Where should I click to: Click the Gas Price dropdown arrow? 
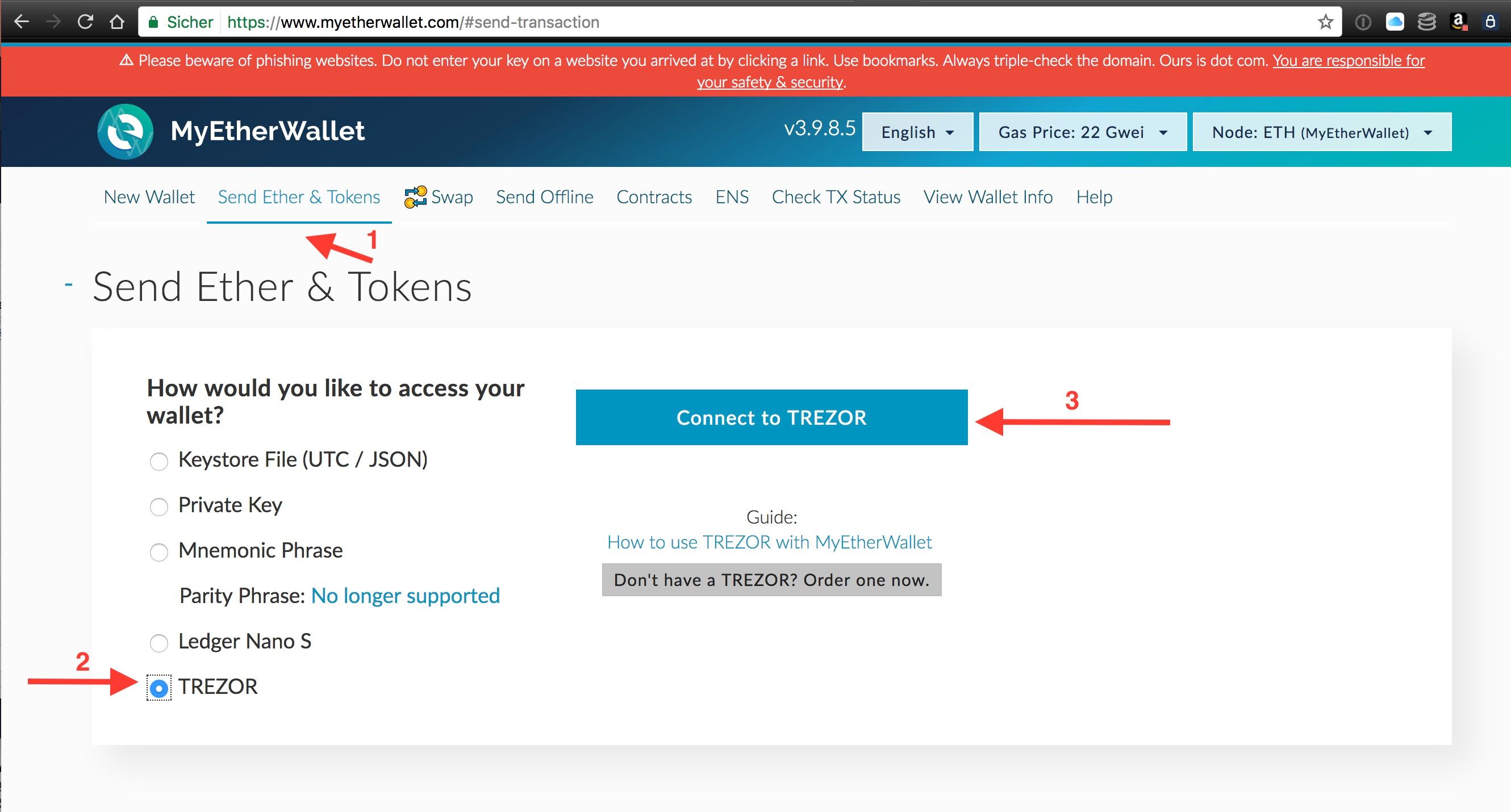[1163, 132]
